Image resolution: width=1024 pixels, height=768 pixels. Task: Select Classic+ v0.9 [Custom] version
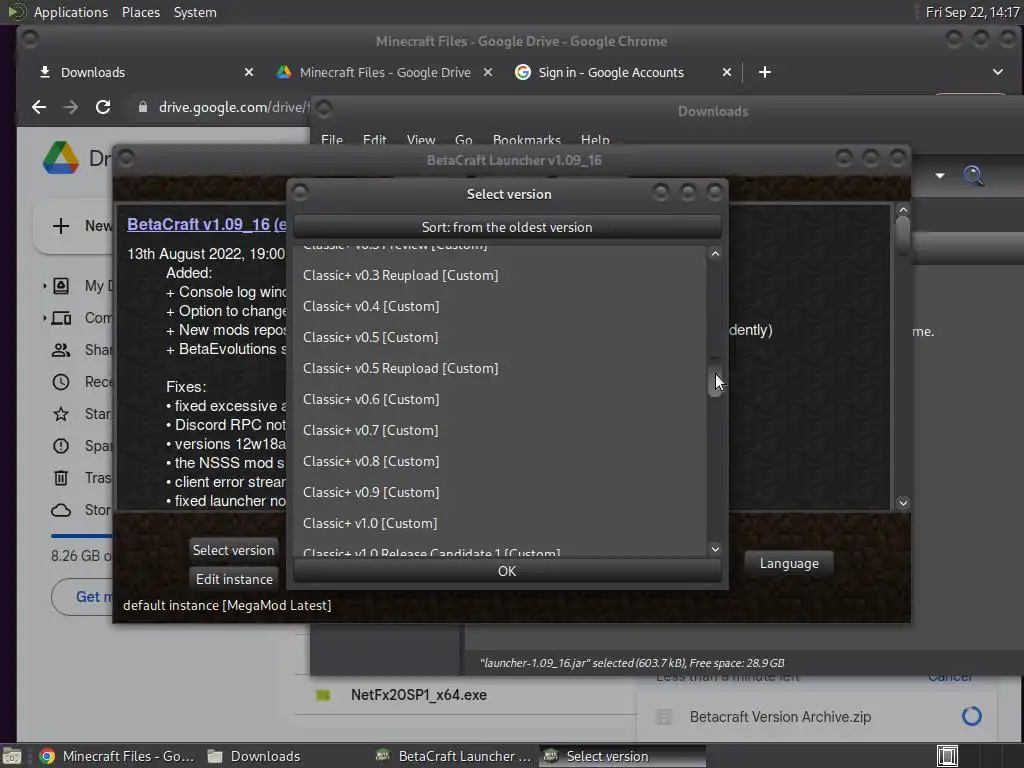pos(500,492)
